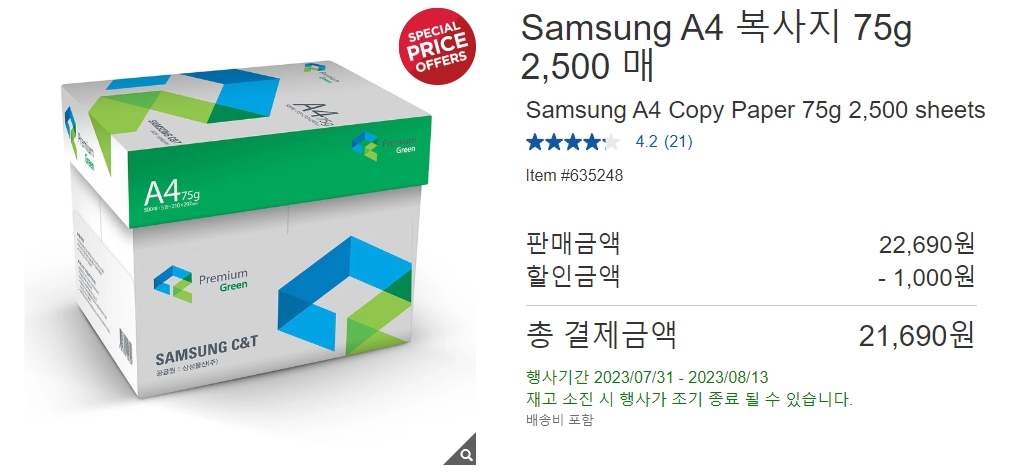Click the - 1,000원 discount amount

pyautogui.click(x=926, y=277)
